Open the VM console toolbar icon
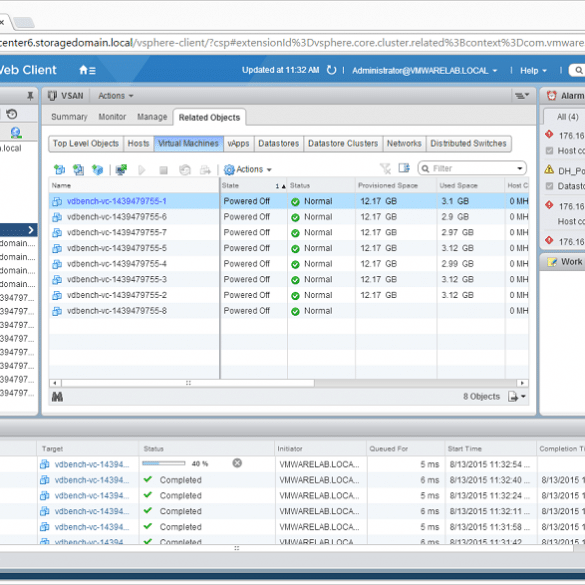 [121, 169]
